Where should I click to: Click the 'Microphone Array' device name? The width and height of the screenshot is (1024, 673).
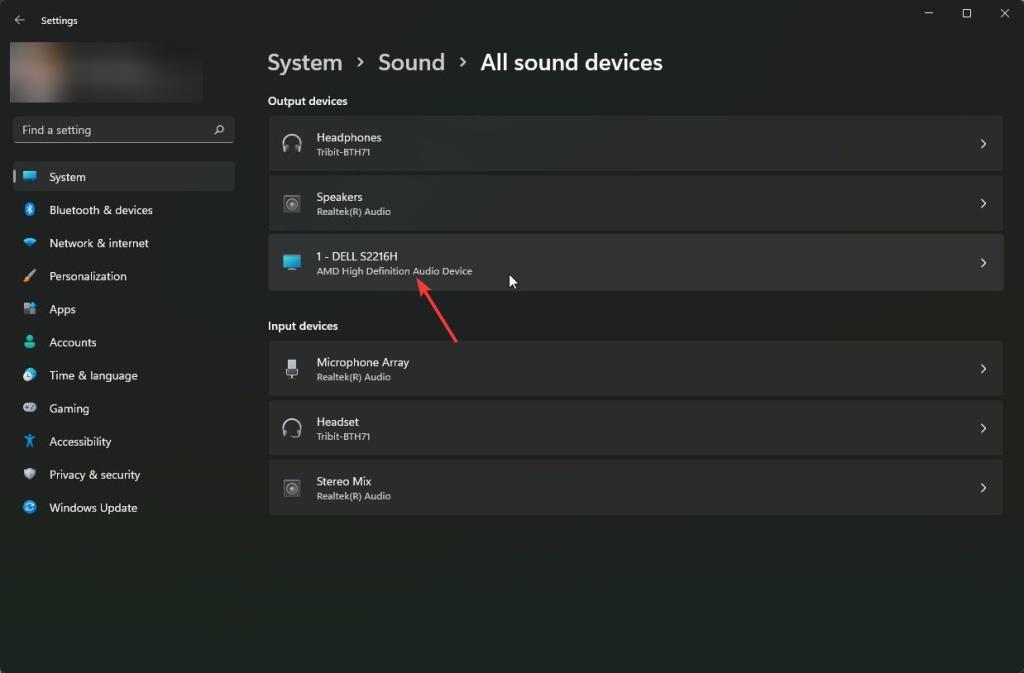click(x=362, y=362)
